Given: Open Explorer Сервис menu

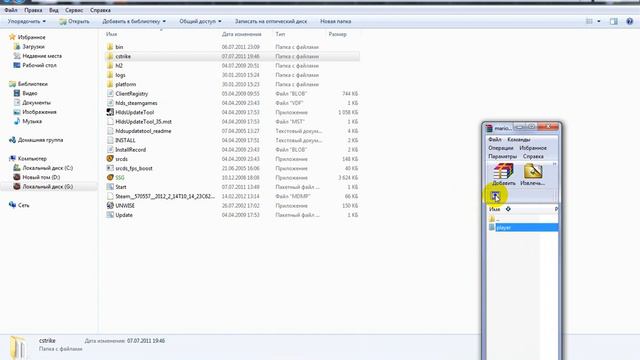Looking at the screenshot, I should 74,10.
